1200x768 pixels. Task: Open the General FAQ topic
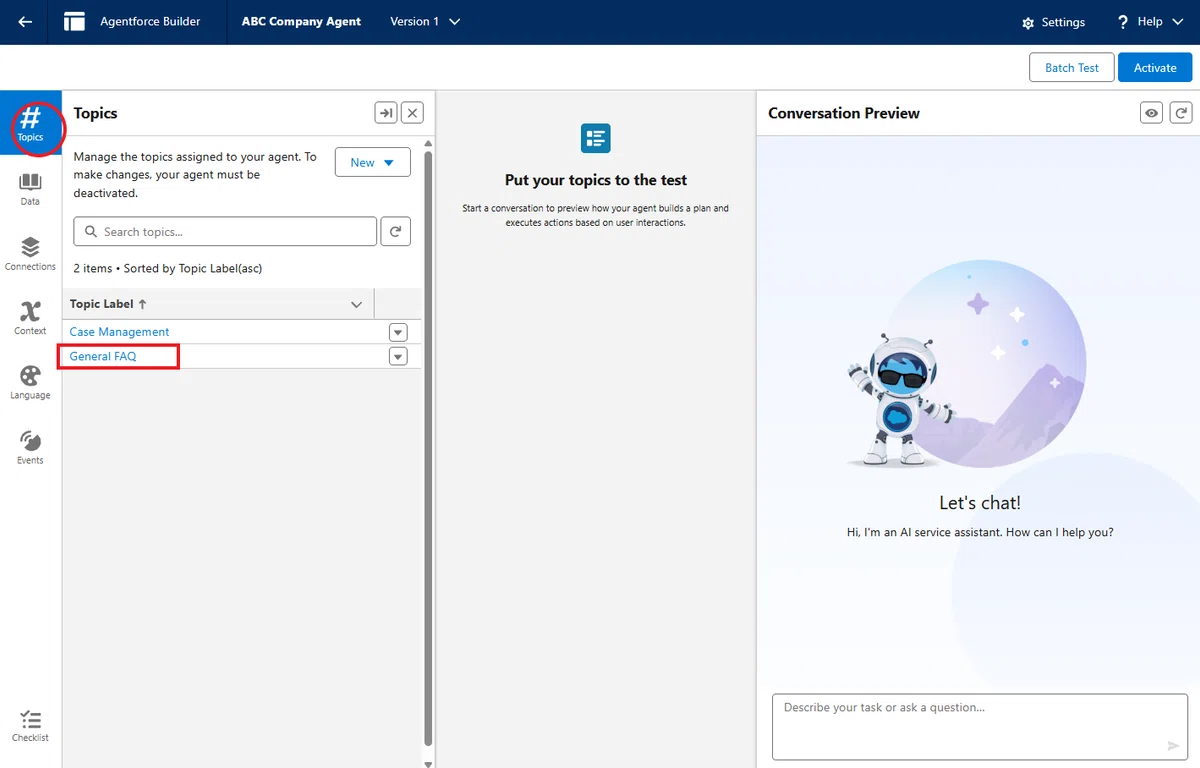point(103,357)
